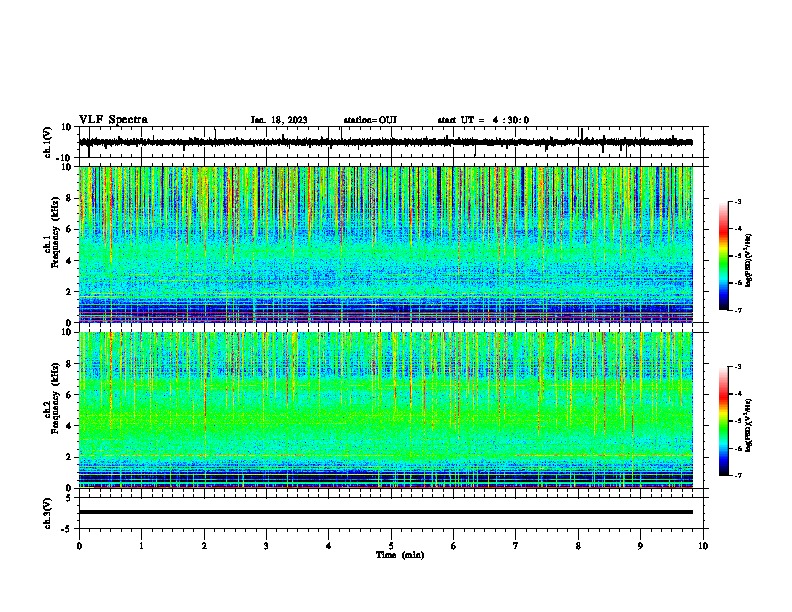This screenshot has height=612, width=792.
Task: Click the "-7" label on ch.2 color bar
Action: point(738,475)
